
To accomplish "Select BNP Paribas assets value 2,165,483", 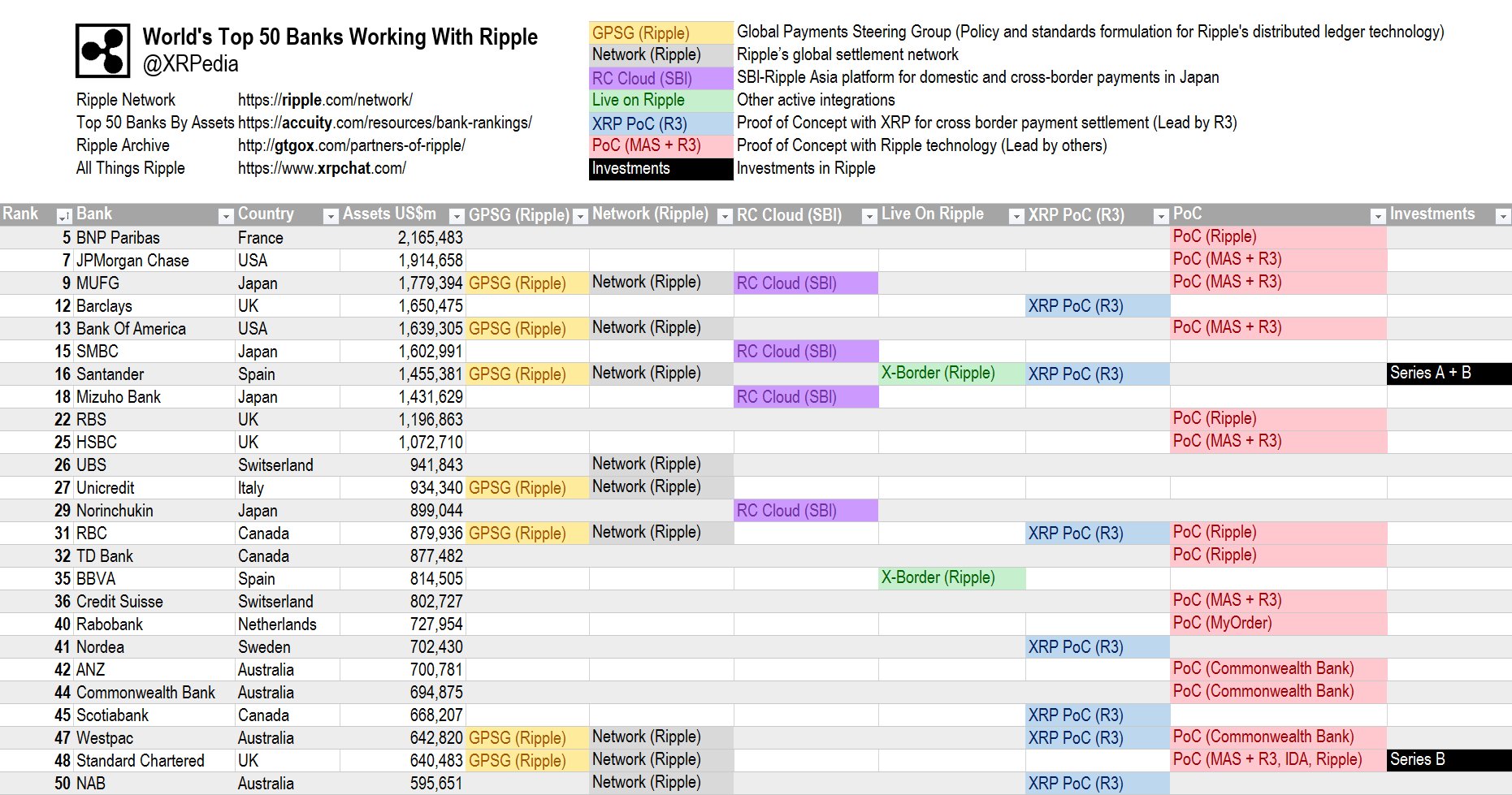I will click(x=402, y=238).
